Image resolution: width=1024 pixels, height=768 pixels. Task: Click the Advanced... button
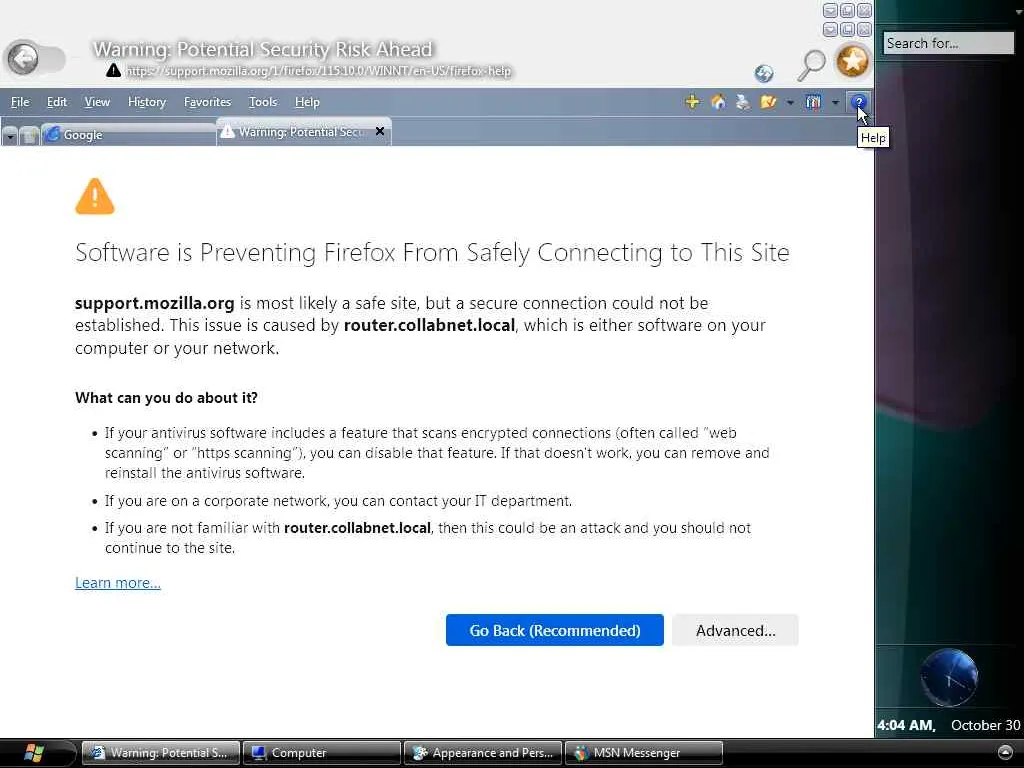click(735, 630)
